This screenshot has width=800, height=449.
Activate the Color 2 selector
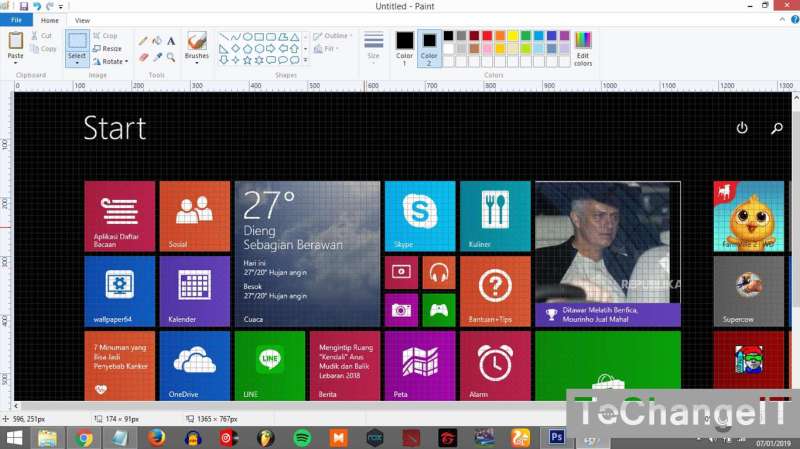point(429,48)
